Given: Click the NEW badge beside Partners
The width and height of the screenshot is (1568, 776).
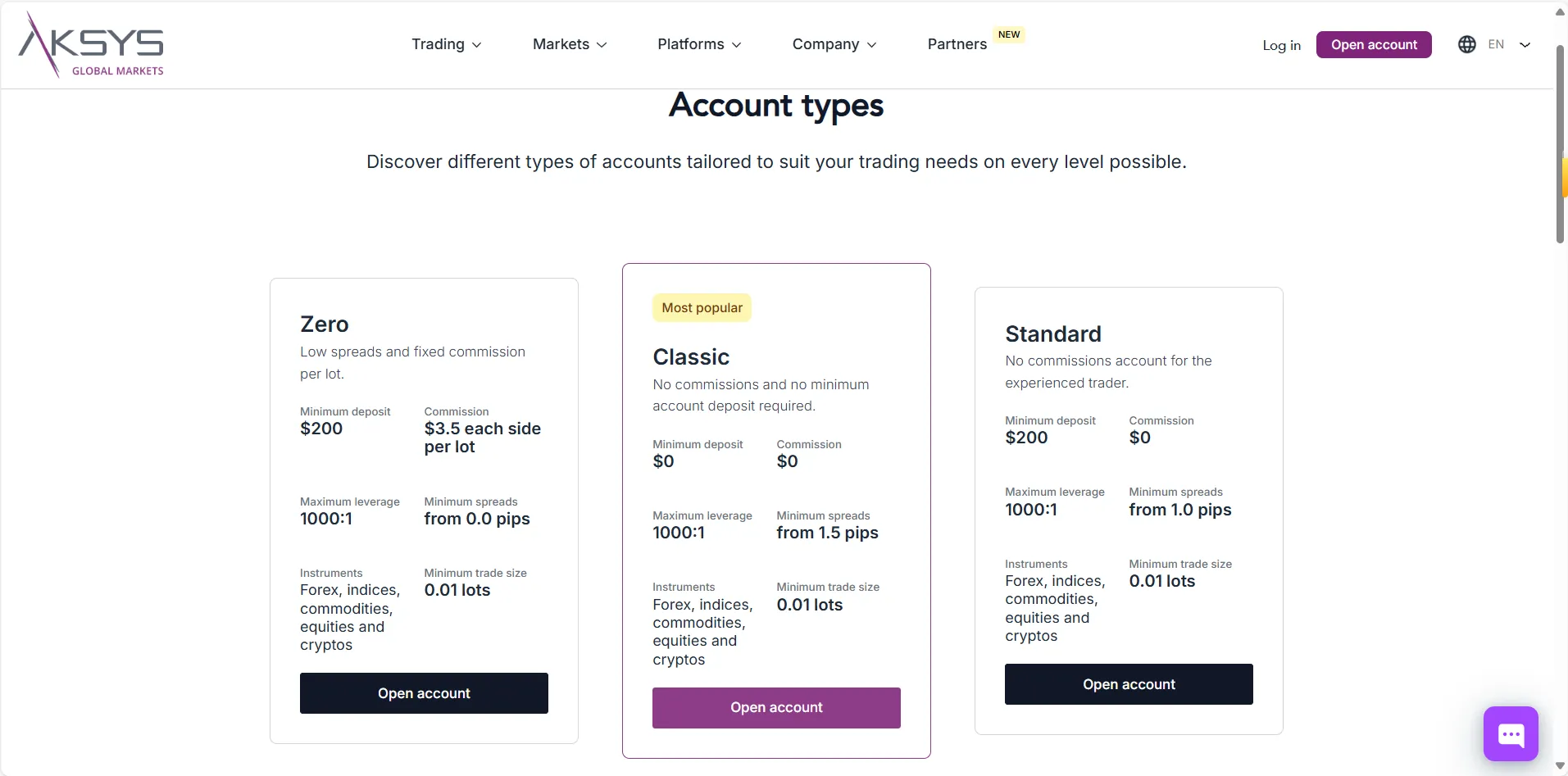Looking at the screenshot, I should click(1009, 34).
